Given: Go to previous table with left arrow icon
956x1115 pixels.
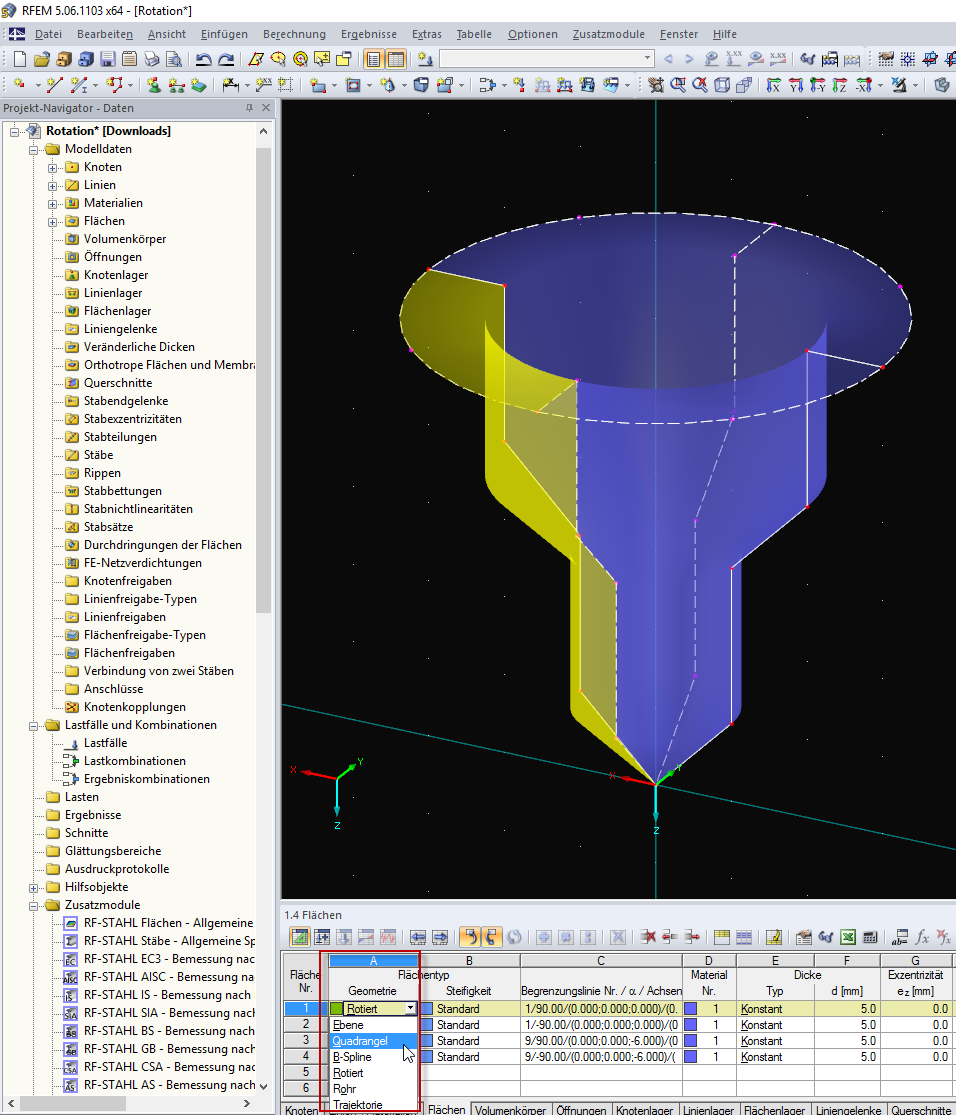Looking at the screenshot, I should coord(418,937).
